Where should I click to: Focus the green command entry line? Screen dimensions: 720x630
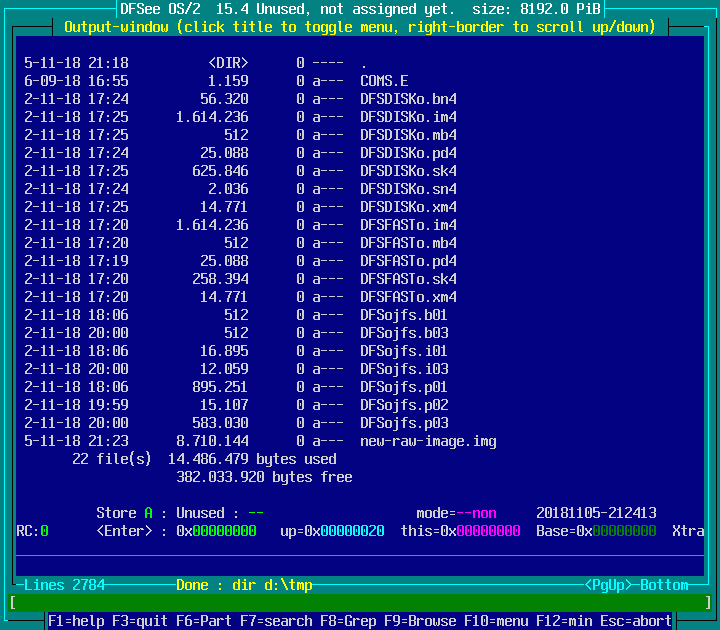click(360, 603)
